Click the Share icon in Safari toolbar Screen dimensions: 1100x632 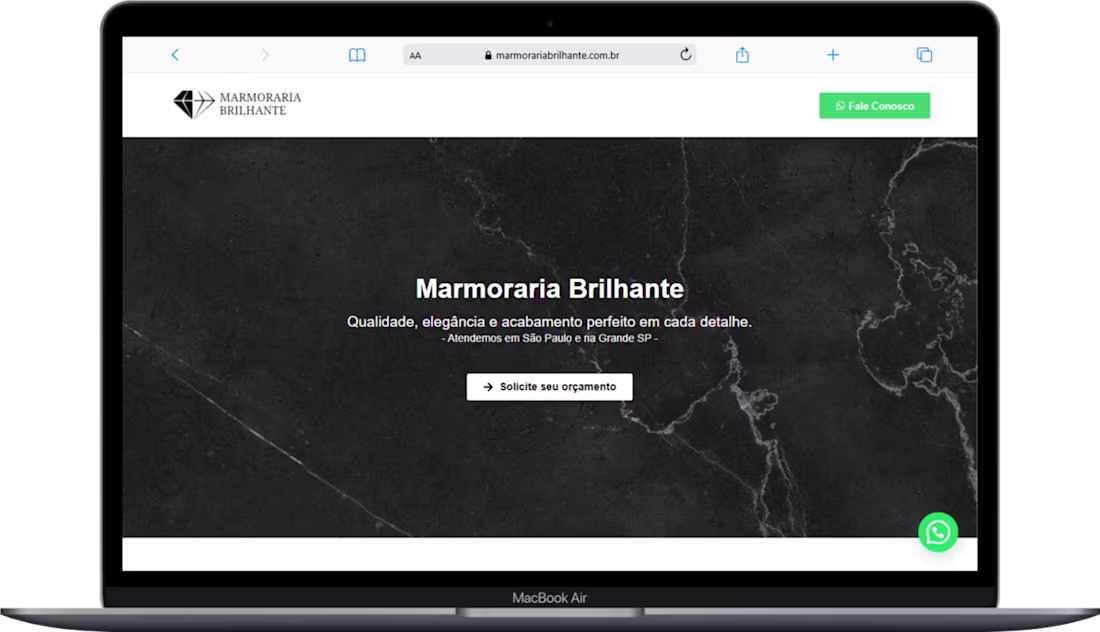(741, 55)
